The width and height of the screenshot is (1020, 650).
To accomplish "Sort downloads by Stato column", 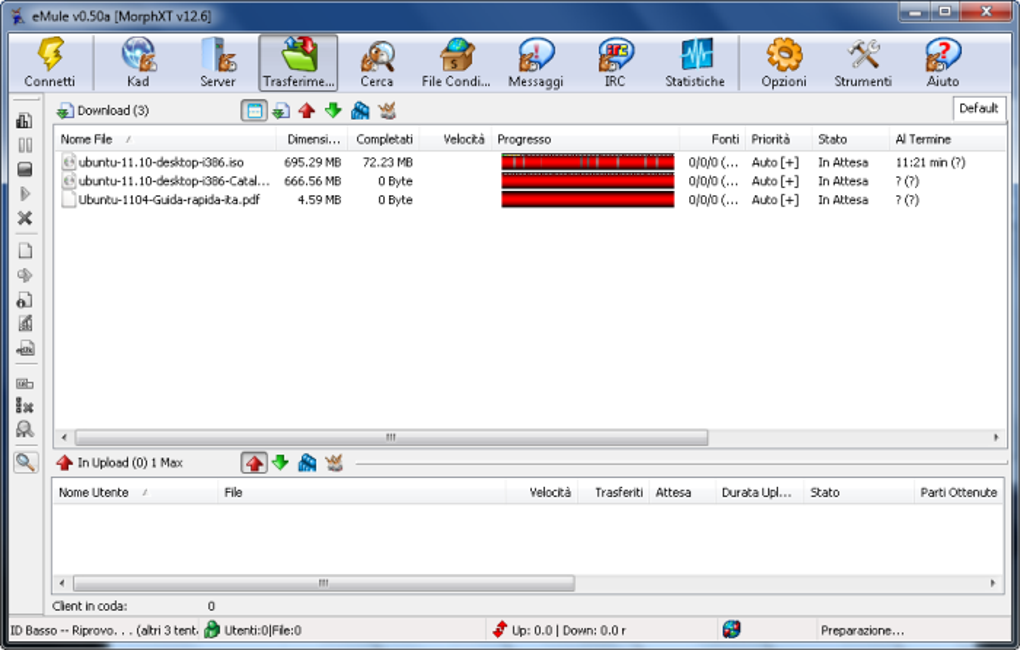I will pyautogui.click(x=850, y=139).
